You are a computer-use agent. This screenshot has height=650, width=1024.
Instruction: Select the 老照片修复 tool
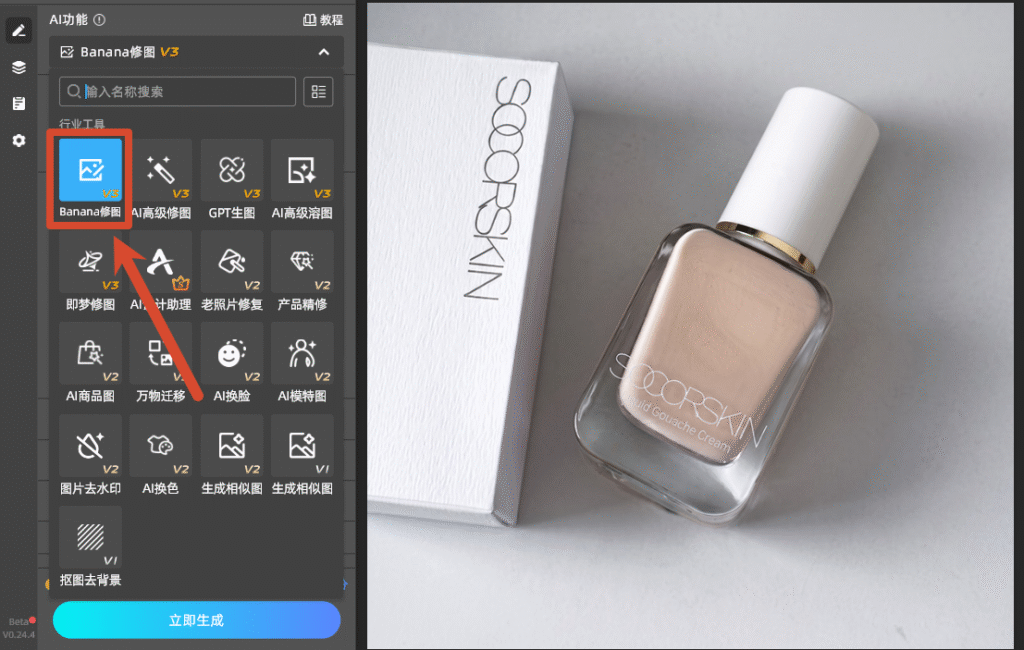(x=232, y=270)
